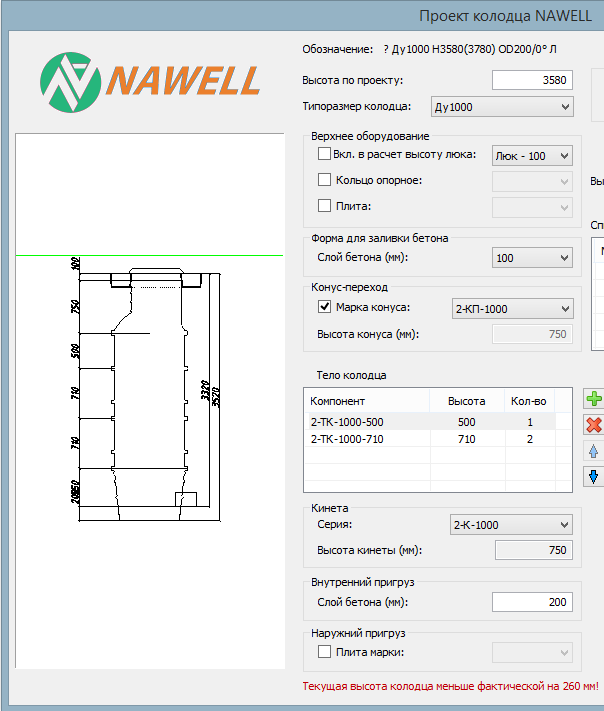The image size is (604, 711).
Task: Click the 'Компонент' column header
Action: tap(367, 401)
